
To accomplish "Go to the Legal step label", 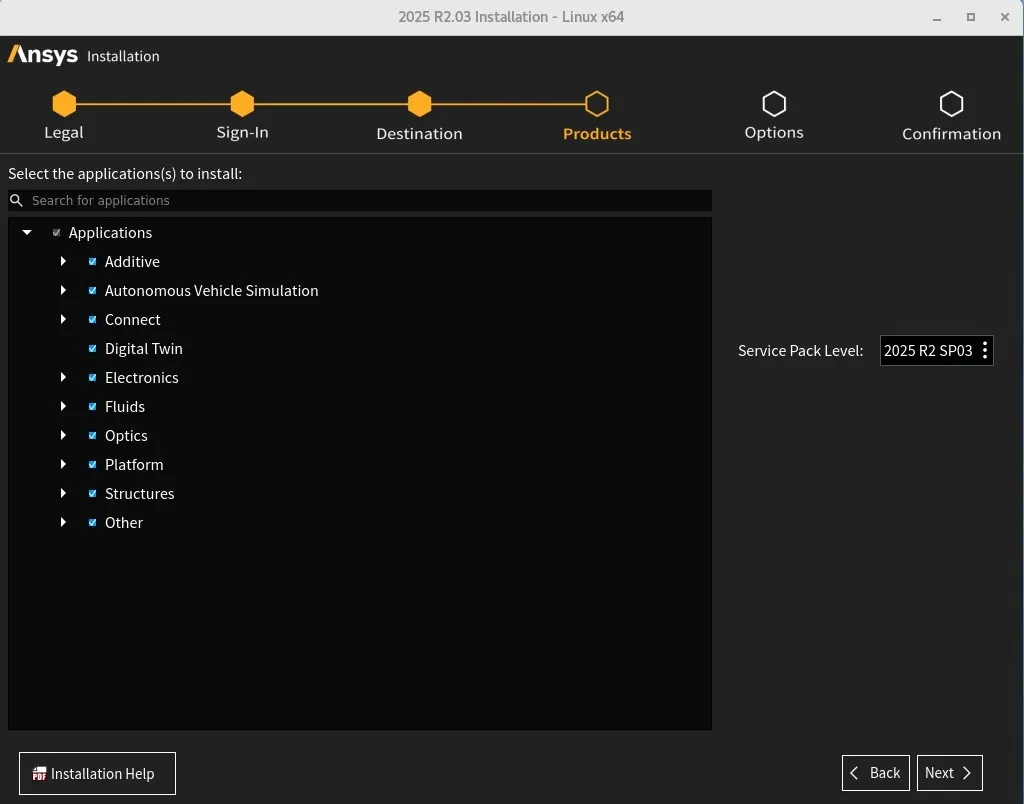I will (64, 133).
